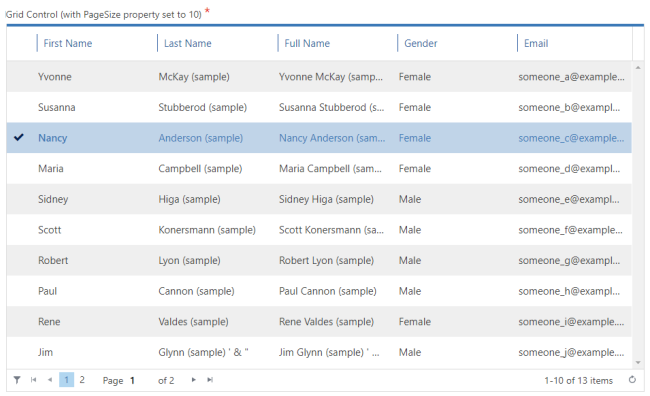The width and height of the screenshot is (650, 396).
Task: Click Cannon (sample) last name cell
Action: [x=196, y=291]
